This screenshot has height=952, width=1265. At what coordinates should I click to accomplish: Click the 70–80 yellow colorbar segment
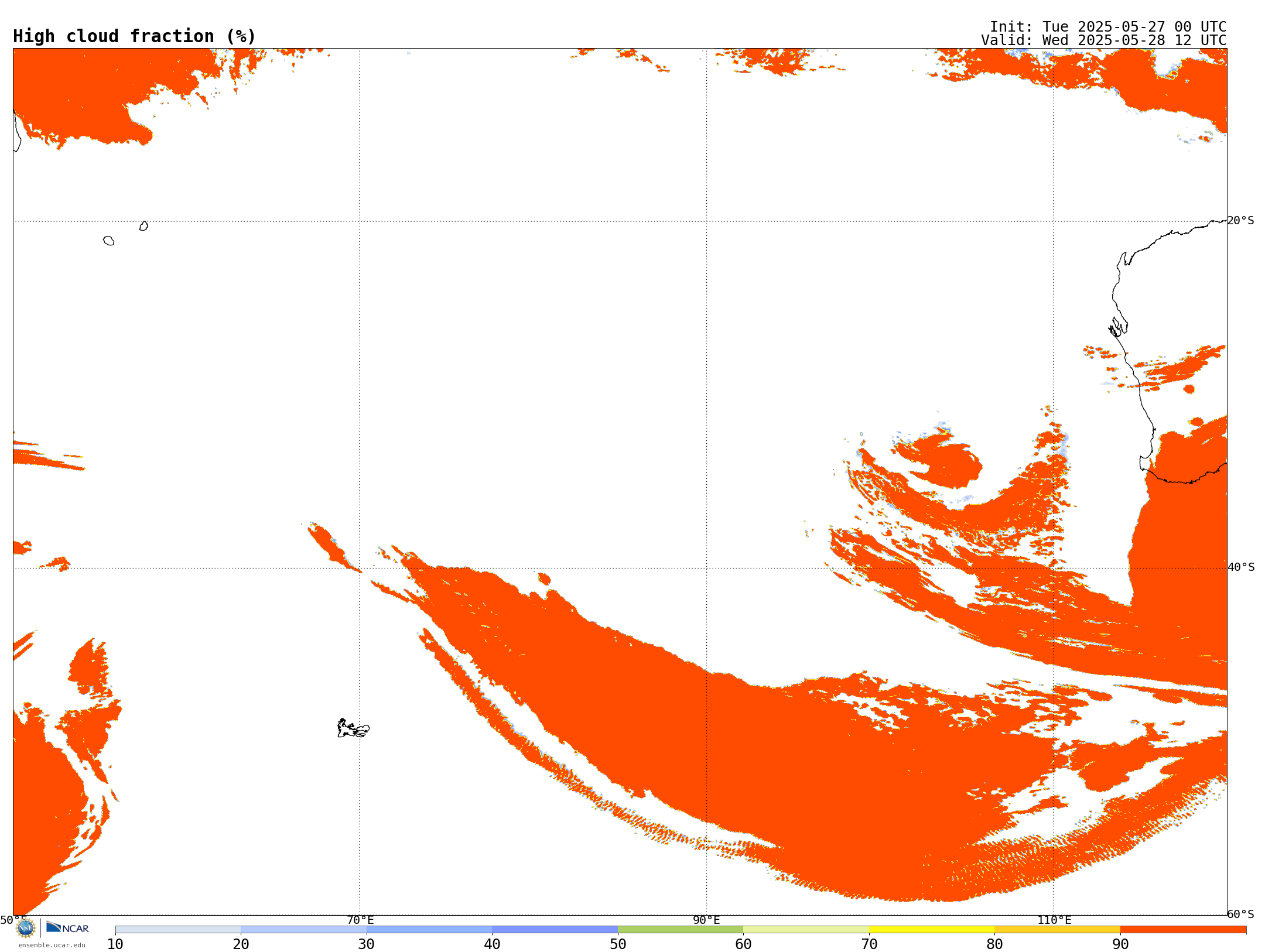pos(932,930)
